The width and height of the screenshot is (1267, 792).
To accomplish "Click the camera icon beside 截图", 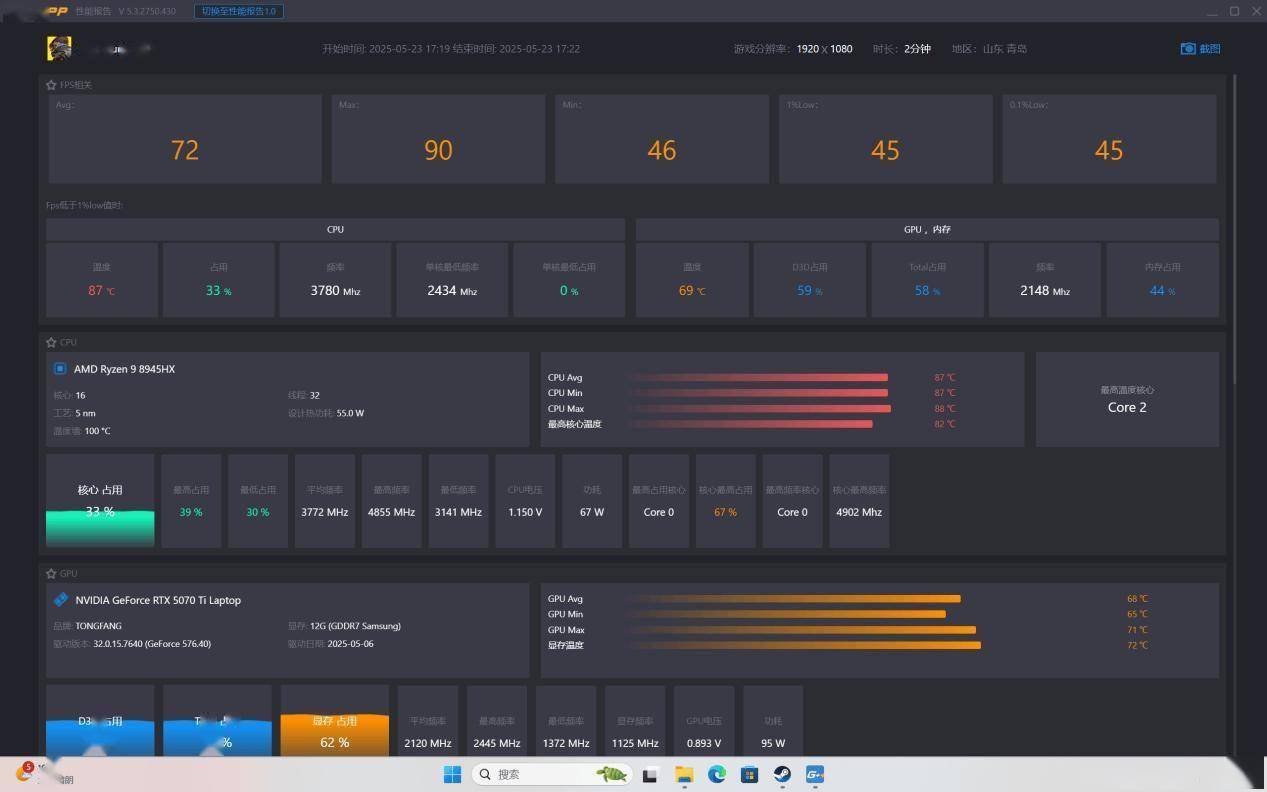I will pyautogui.click(x=1188, y=48).
